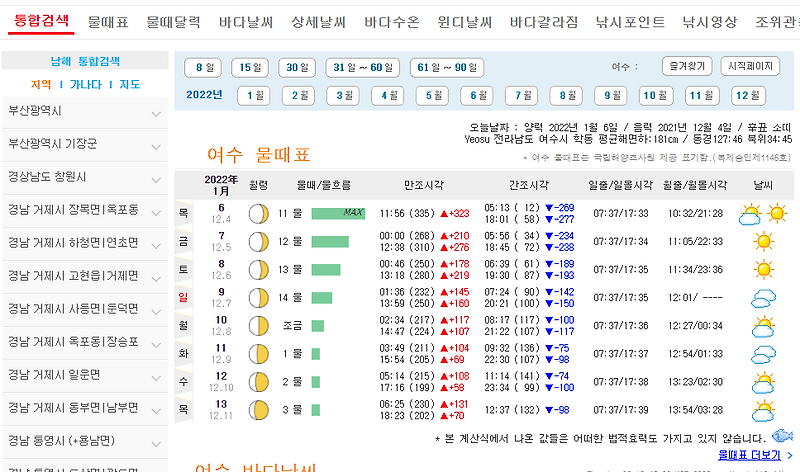Click the partly cloudy weather icon for January 6

(x=750, y=214)
